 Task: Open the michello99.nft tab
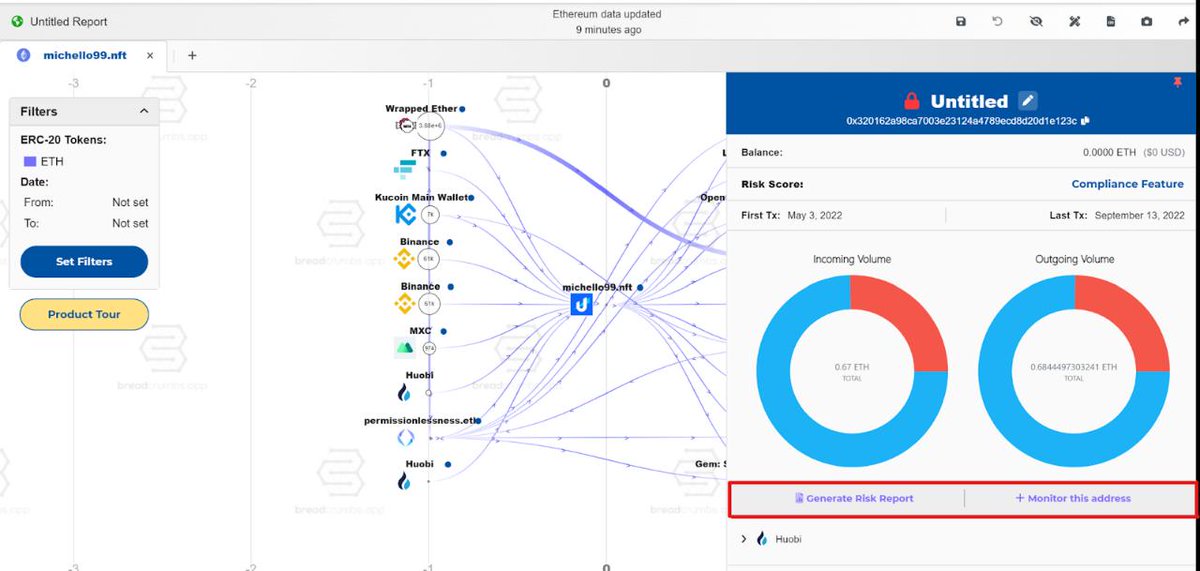[x=84, y=56]
